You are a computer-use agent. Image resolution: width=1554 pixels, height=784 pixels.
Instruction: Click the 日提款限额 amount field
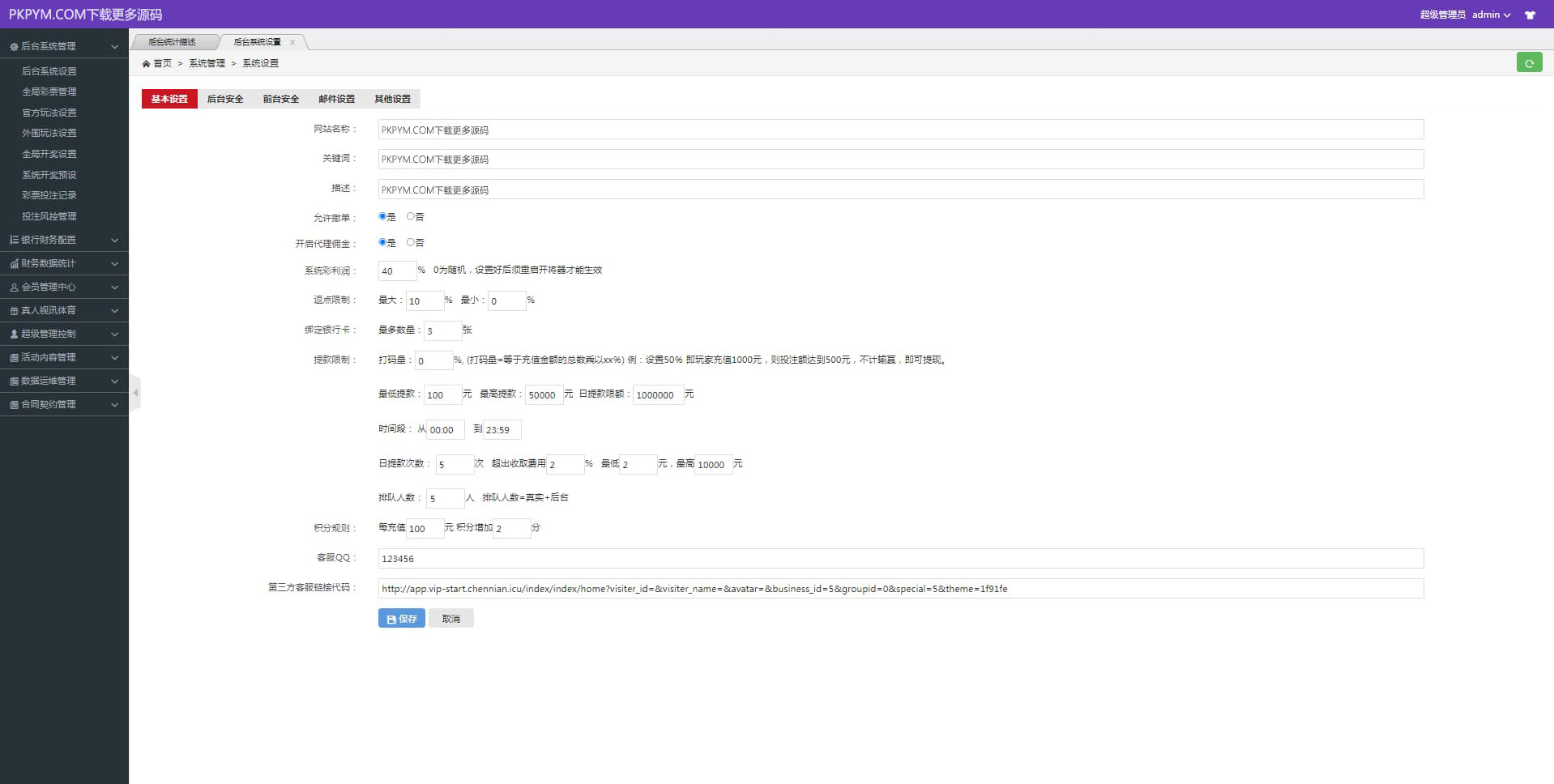point(659,394)
